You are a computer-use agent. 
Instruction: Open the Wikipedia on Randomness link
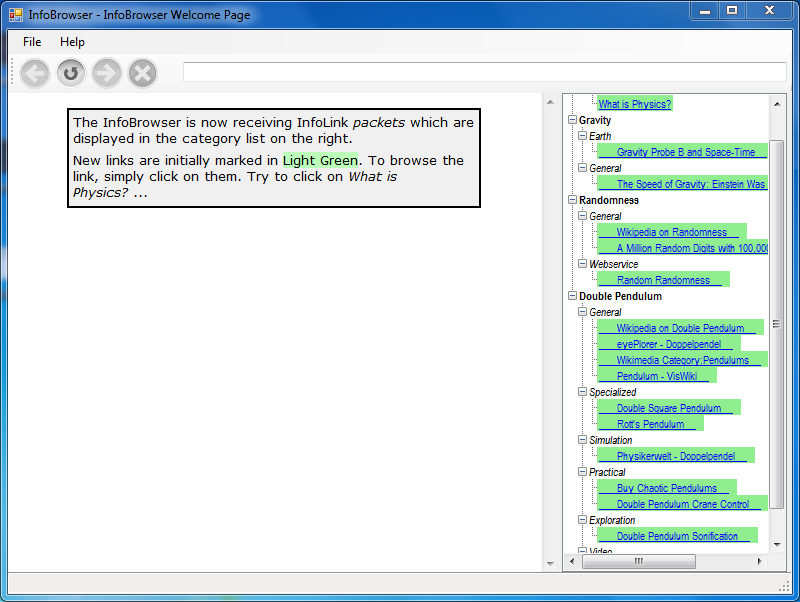[x=671, y=232]
